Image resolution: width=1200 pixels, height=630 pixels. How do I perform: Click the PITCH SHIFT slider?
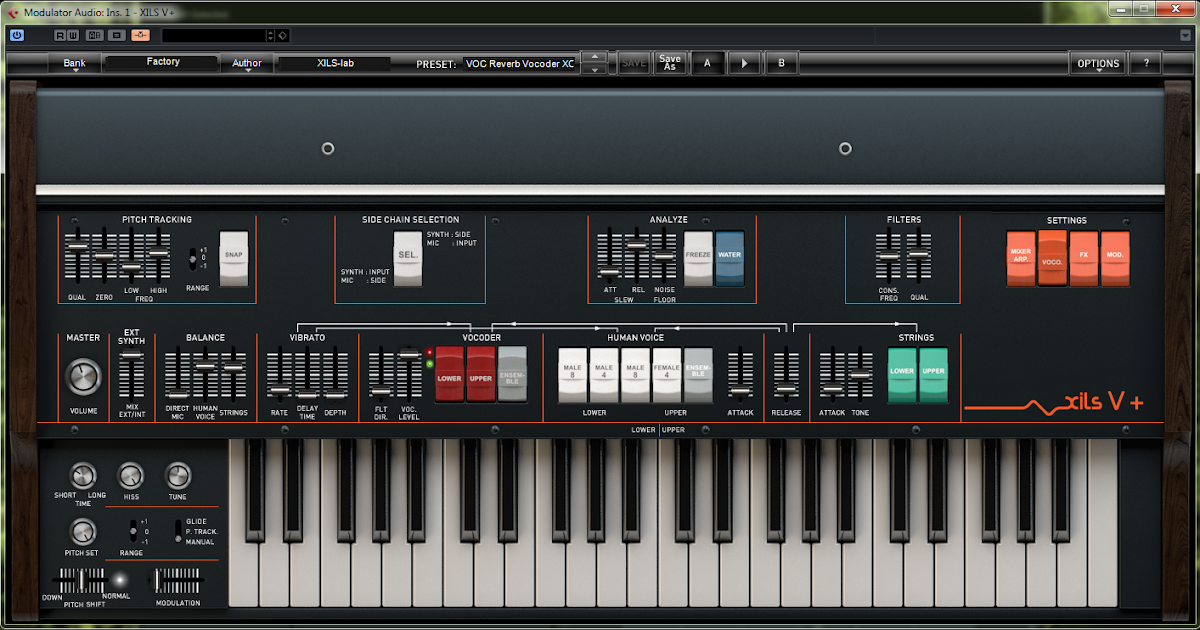pyautogui.click(x=79, y=580)
